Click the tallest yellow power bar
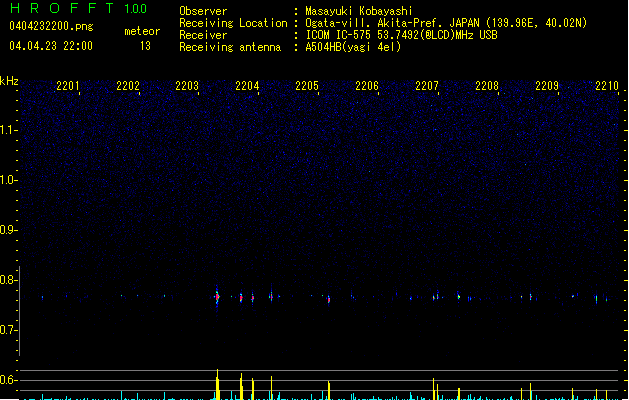Image resolution: width=629 pixels, height=400 pixels. point(217,384)
